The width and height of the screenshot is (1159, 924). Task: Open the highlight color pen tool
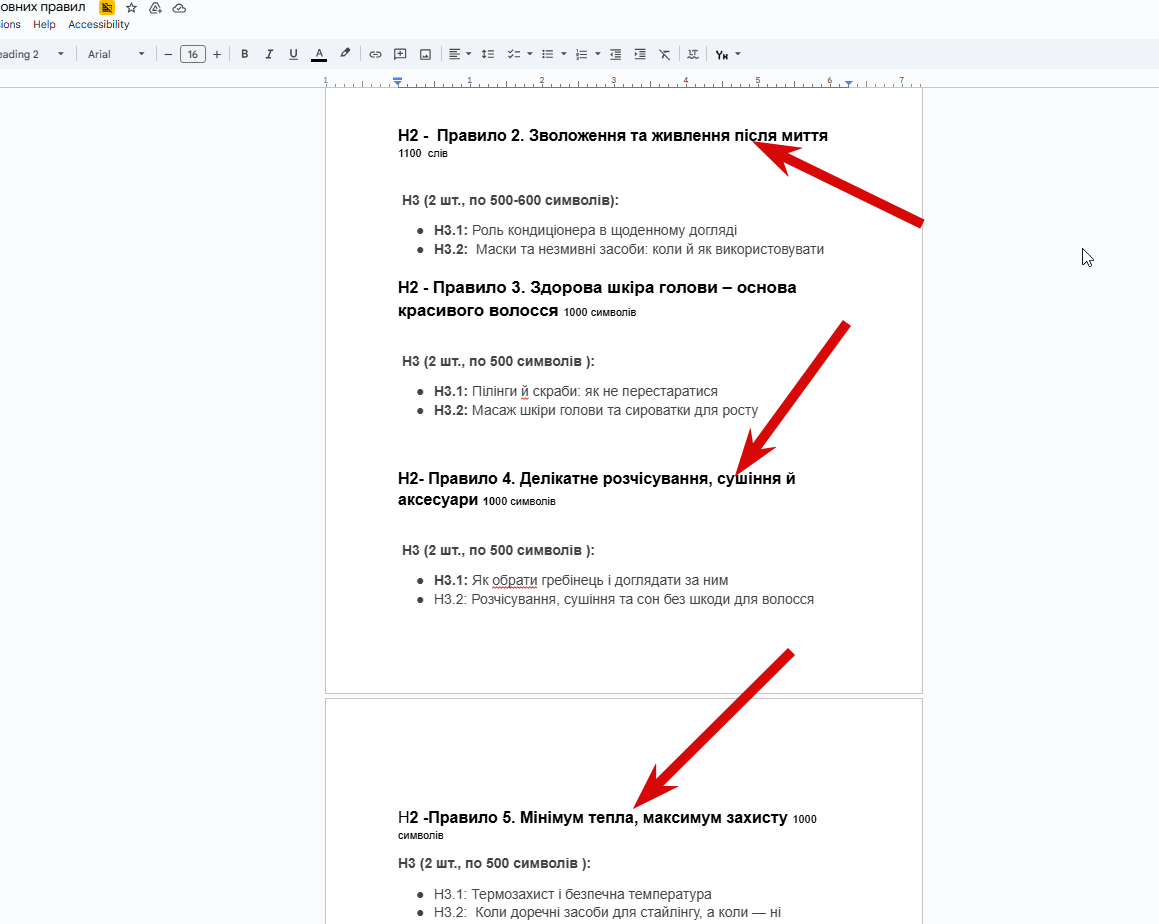click(x=344, y=54)
